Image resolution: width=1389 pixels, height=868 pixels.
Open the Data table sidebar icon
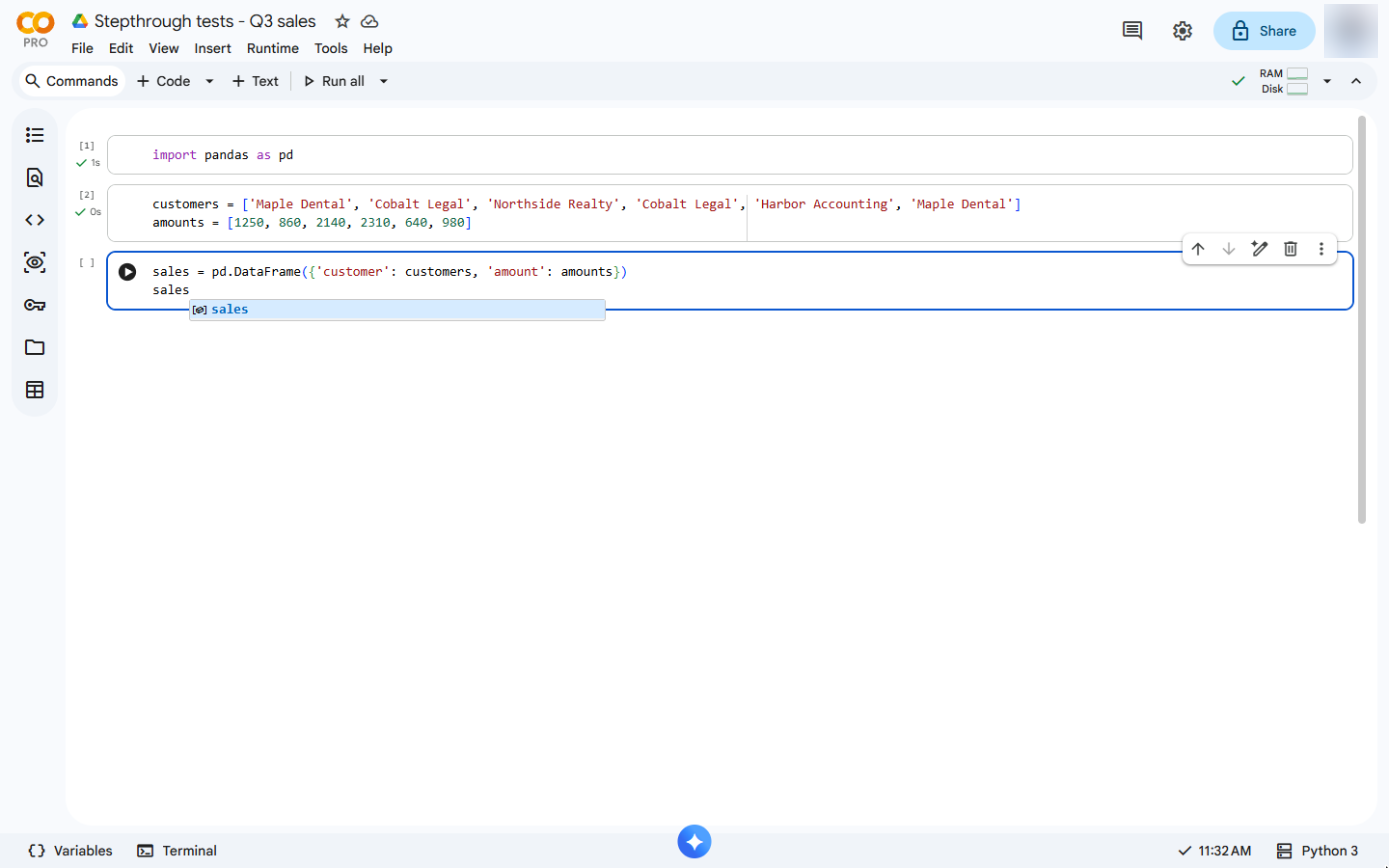tap(35, 390)
